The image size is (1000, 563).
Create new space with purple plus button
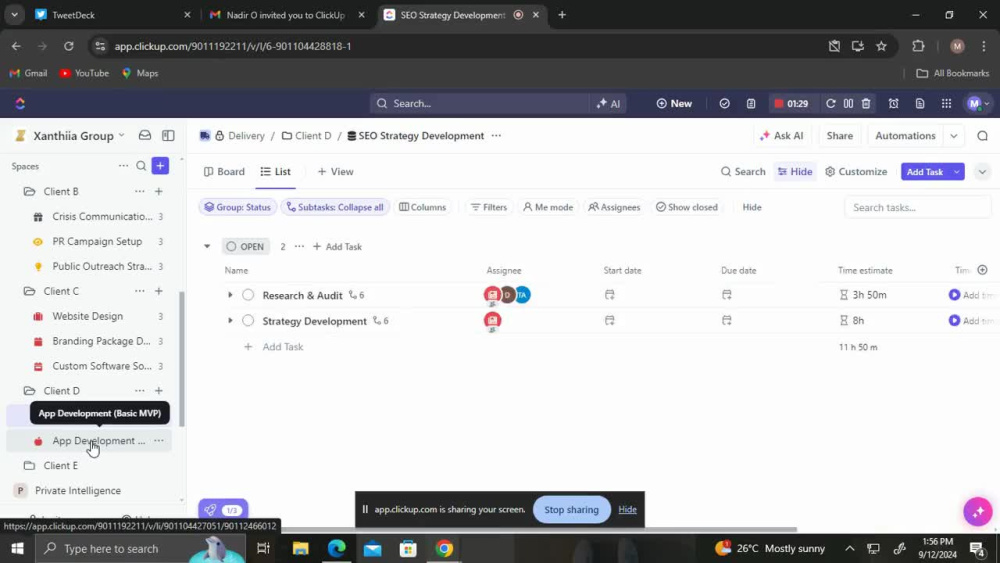point(160,166)
